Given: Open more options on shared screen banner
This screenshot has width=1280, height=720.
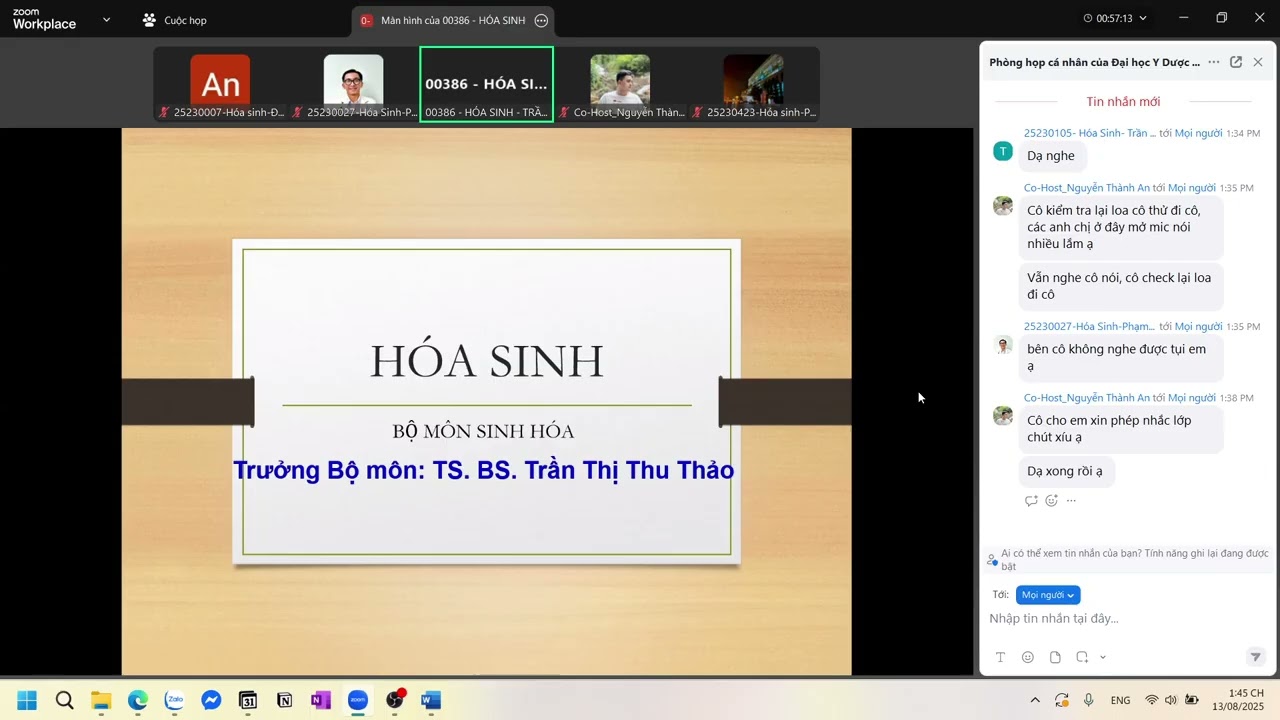Looking at the screenshot, I should point(541,20).
